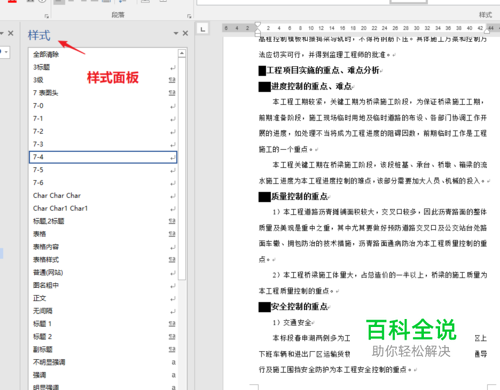500x390 pixels.
Task: Close the left navigation pane
Action: 11,33
